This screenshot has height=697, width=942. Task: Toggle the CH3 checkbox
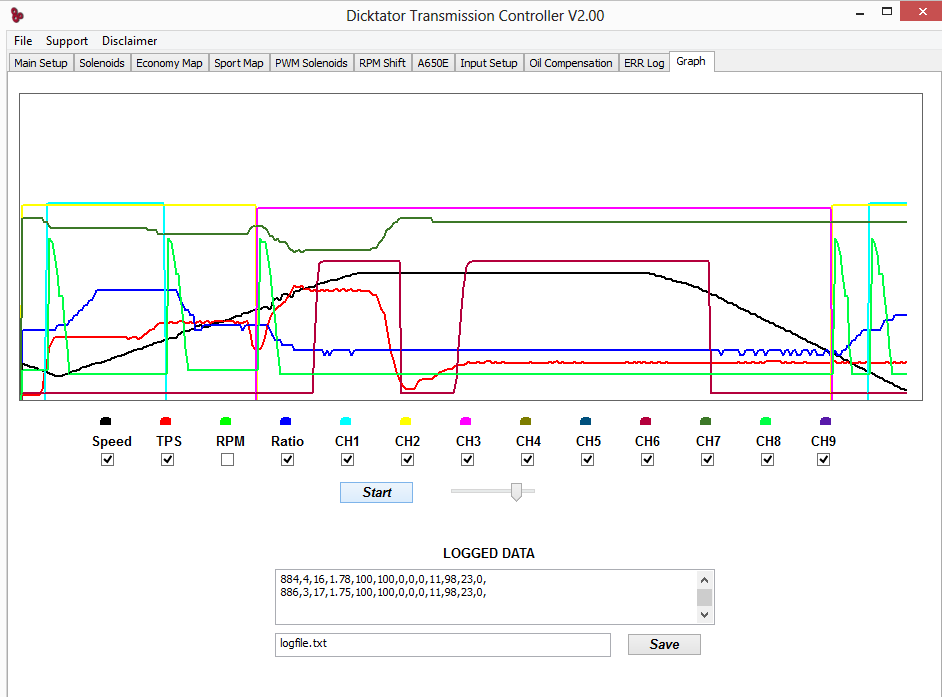point(467,460)
